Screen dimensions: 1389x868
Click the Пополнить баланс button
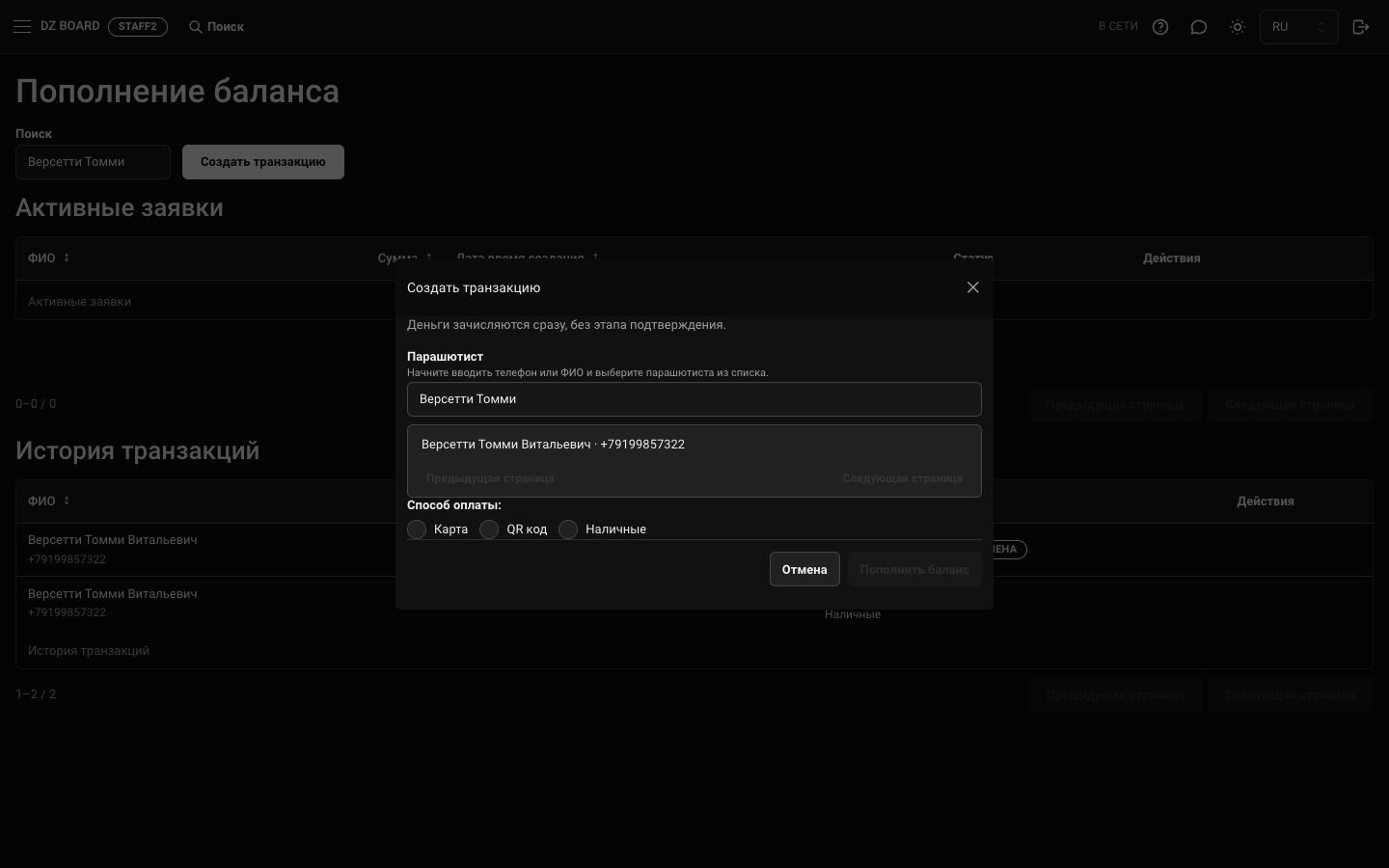click(x=914, y=569)
